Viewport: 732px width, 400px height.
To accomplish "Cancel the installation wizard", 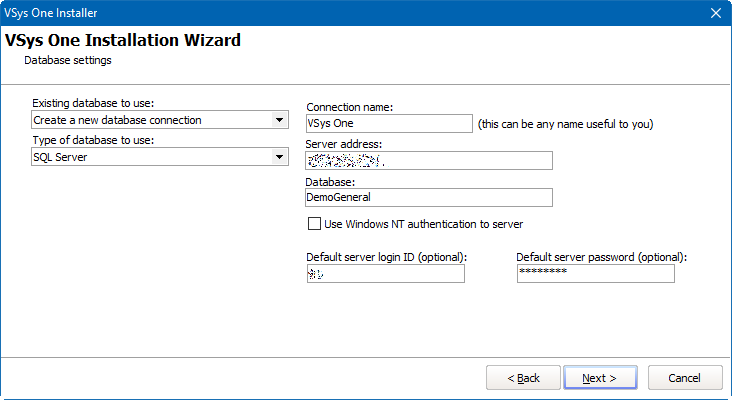I will (685, 378).
